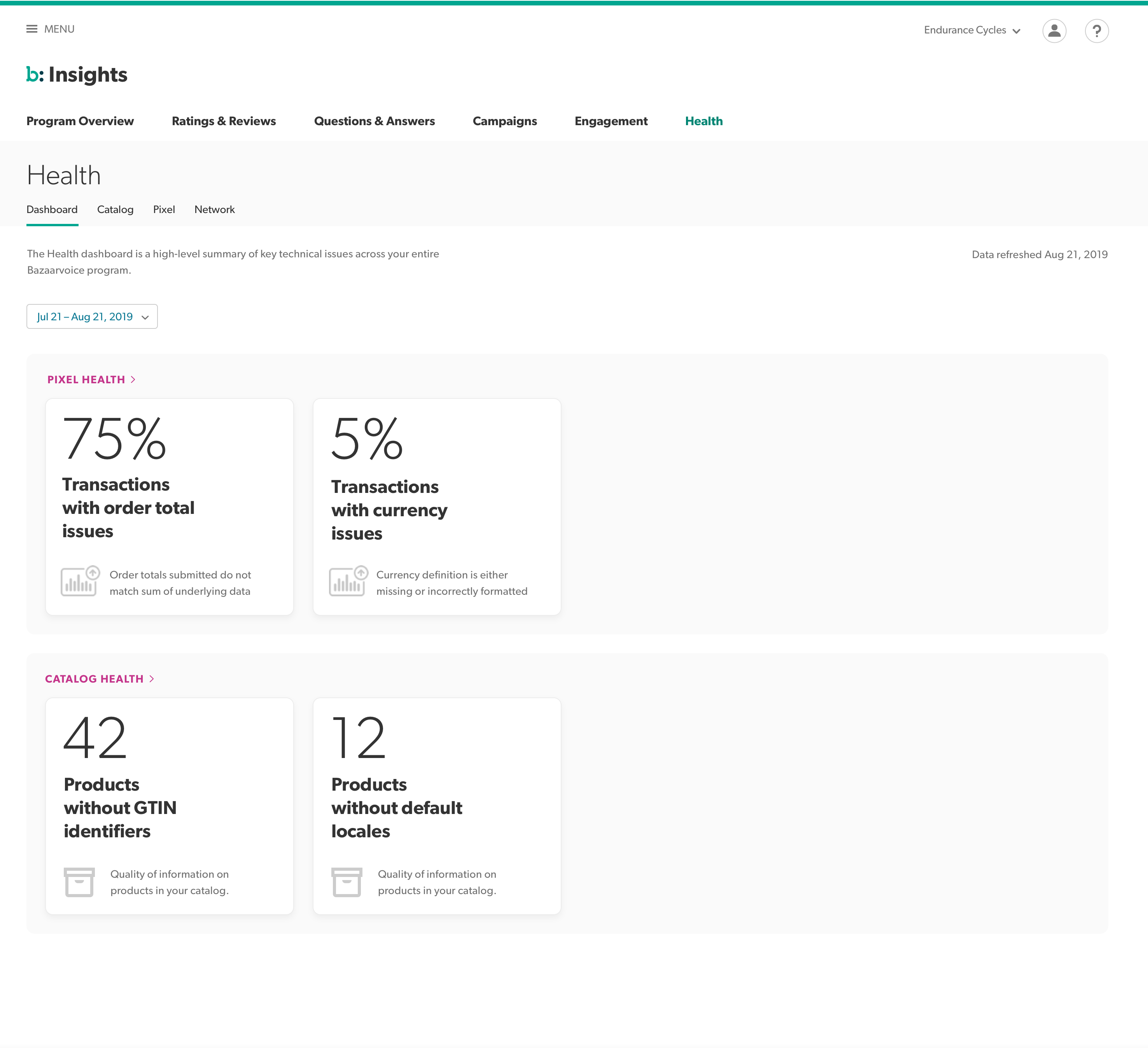Screen dimensions: 1148x1048
Task: Expand the CATALOG HEALTH section chevron
Action: point(152,679)
